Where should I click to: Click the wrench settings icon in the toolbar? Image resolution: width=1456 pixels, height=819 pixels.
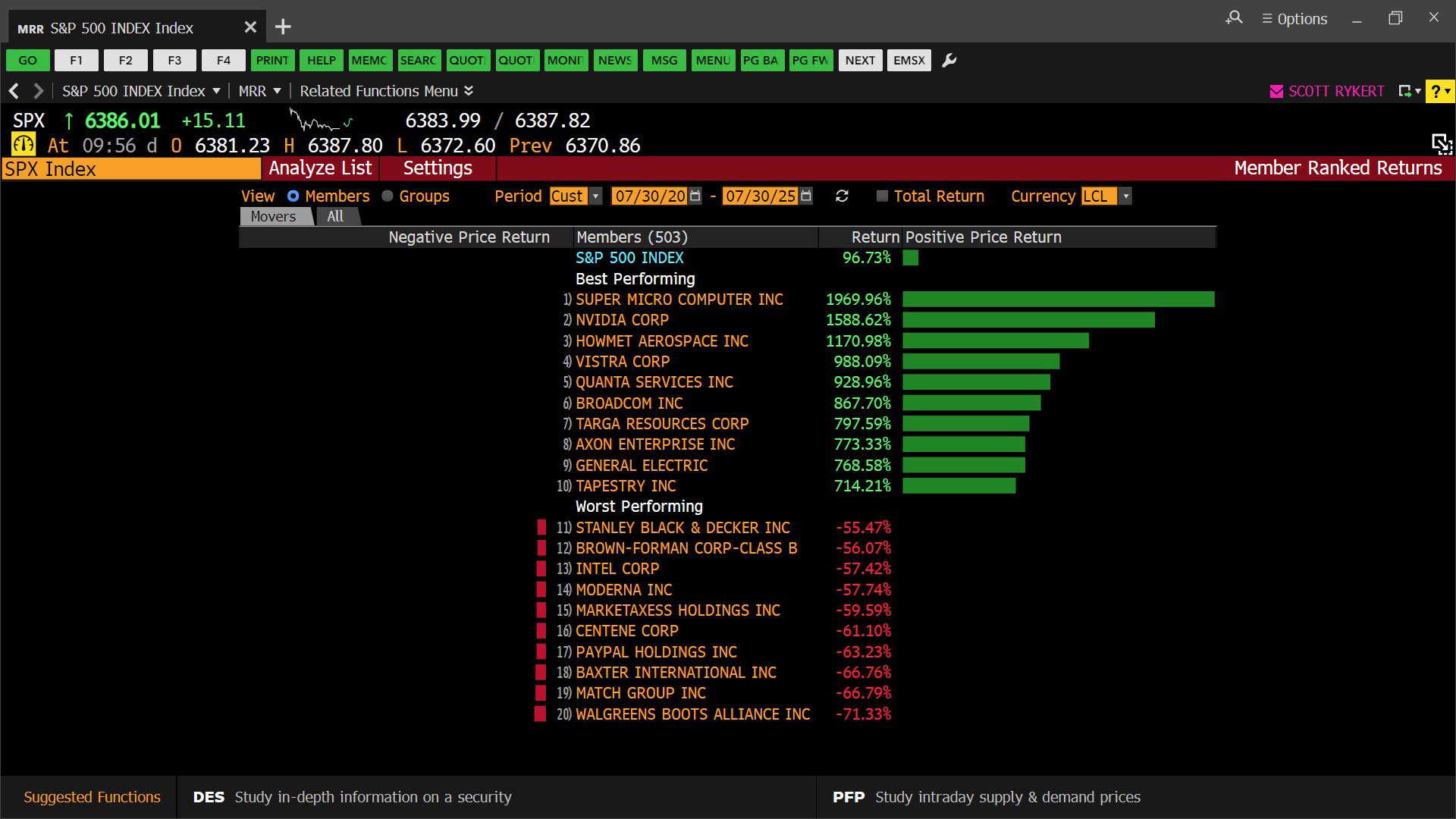point(949,61)
